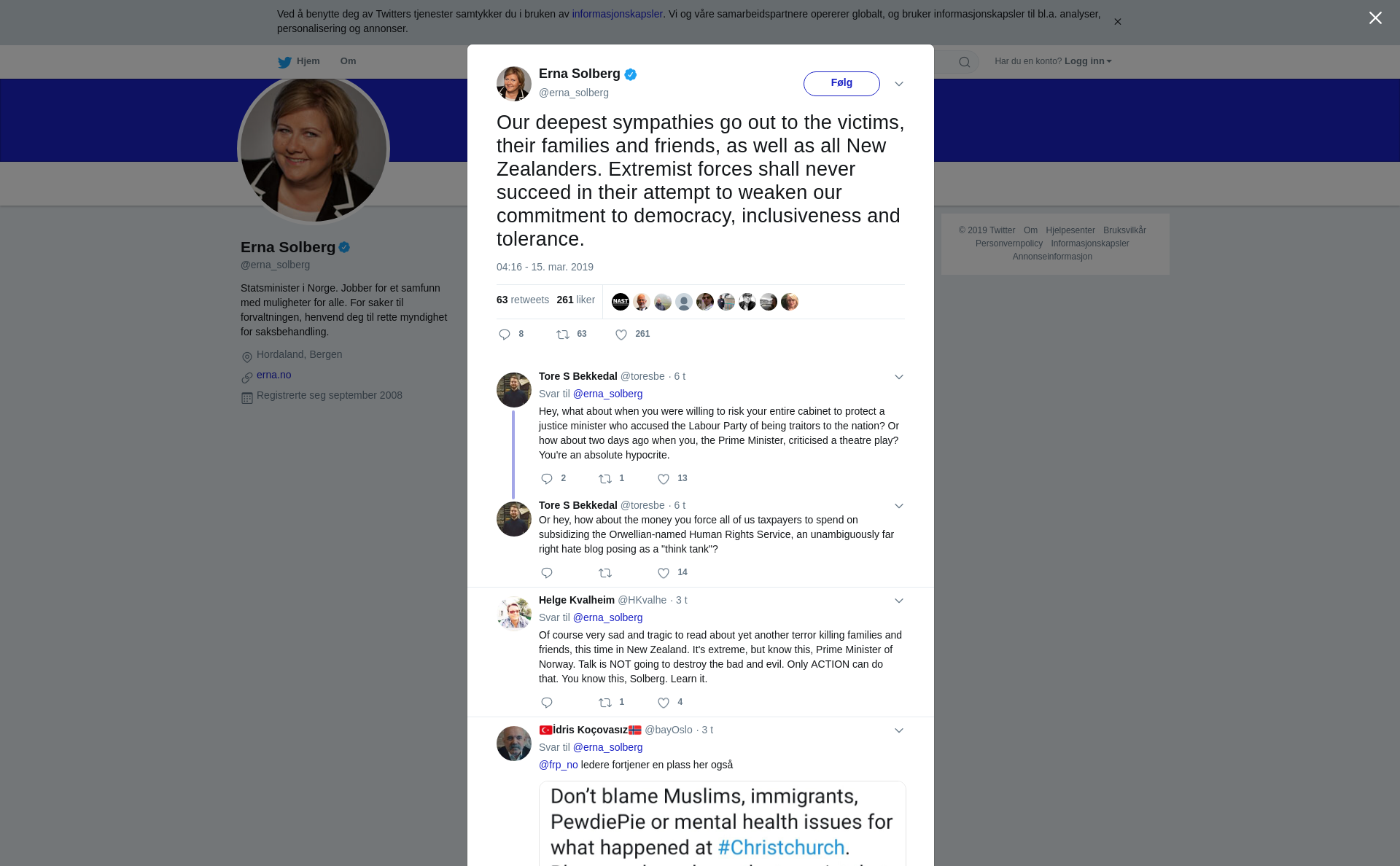Click the informasjonskapsler link in the banner
Screen dimensions: 1400x866
pyautogui.click(x=617, y=14)
